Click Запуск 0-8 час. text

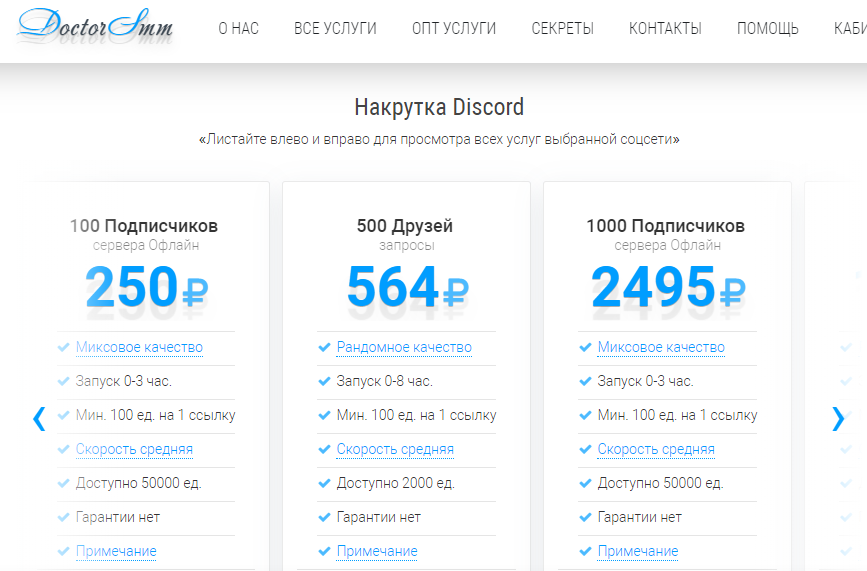pyautogui.click(x=385, y=381)
